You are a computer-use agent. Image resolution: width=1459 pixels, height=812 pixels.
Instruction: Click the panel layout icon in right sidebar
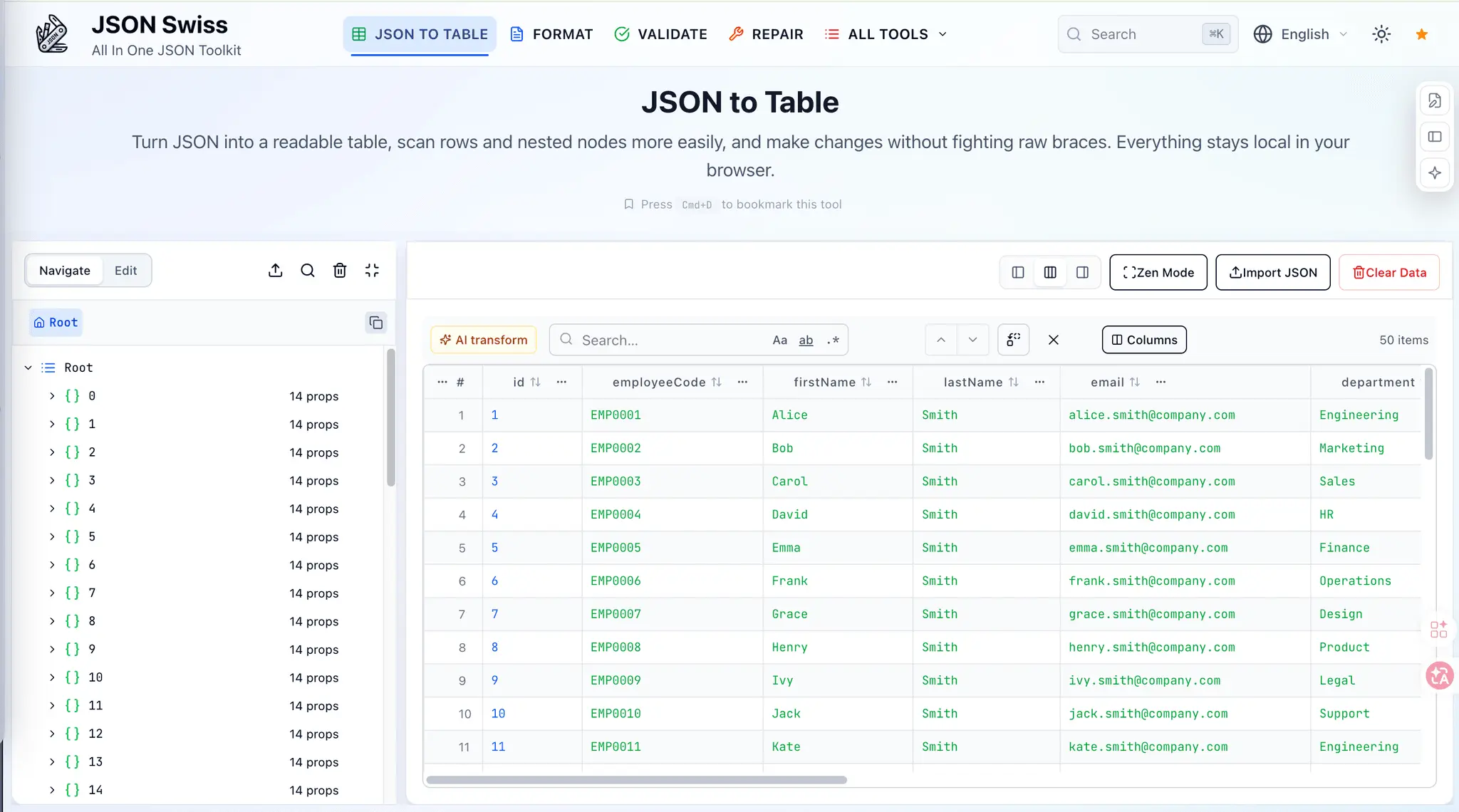pyautogui.click(x=1435, y=137)
